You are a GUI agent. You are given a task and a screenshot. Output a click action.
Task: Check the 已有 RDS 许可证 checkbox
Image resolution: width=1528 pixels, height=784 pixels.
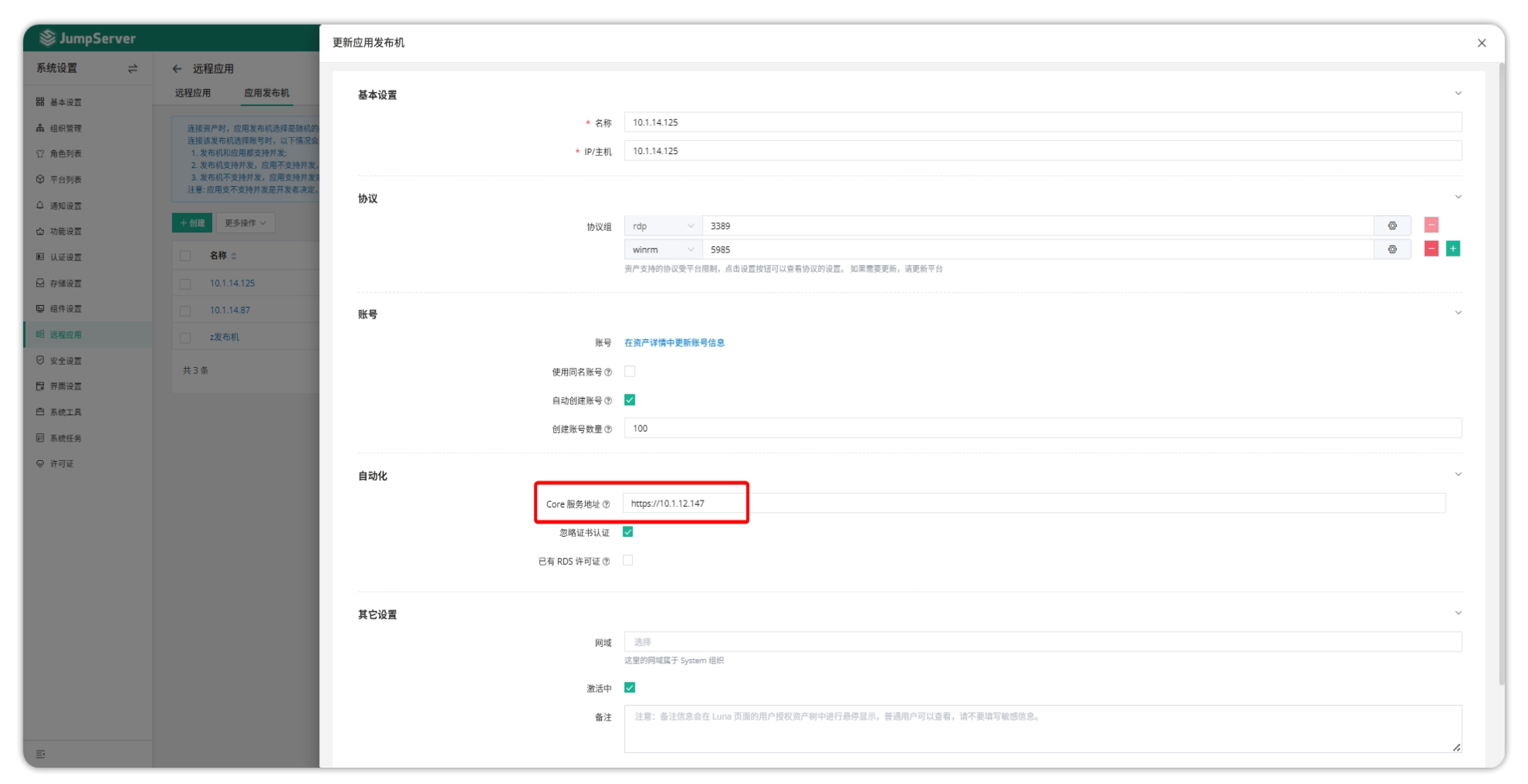point(628,561)
